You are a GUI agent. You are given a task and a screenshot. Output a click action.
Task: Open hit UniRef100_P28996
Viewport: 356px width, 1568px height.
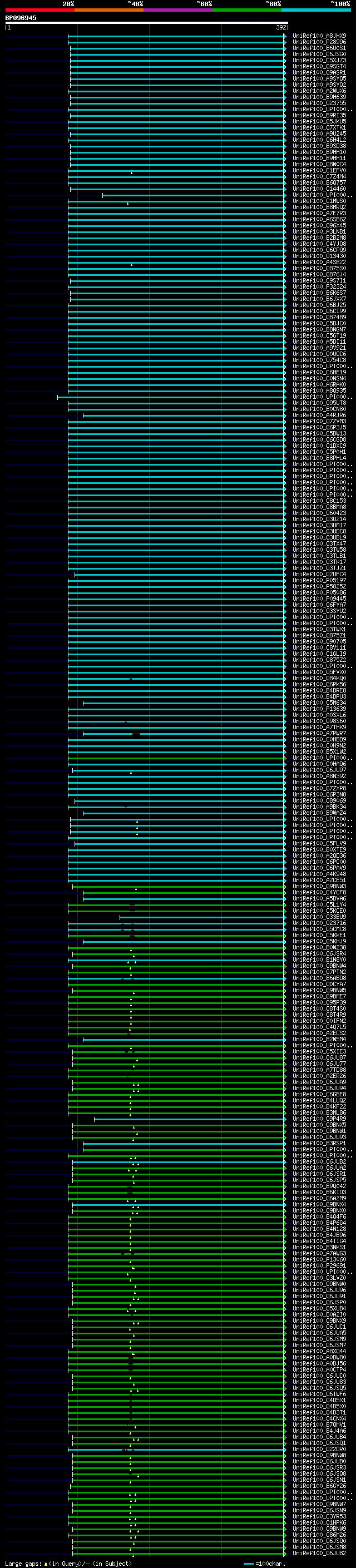pos(319,42)
